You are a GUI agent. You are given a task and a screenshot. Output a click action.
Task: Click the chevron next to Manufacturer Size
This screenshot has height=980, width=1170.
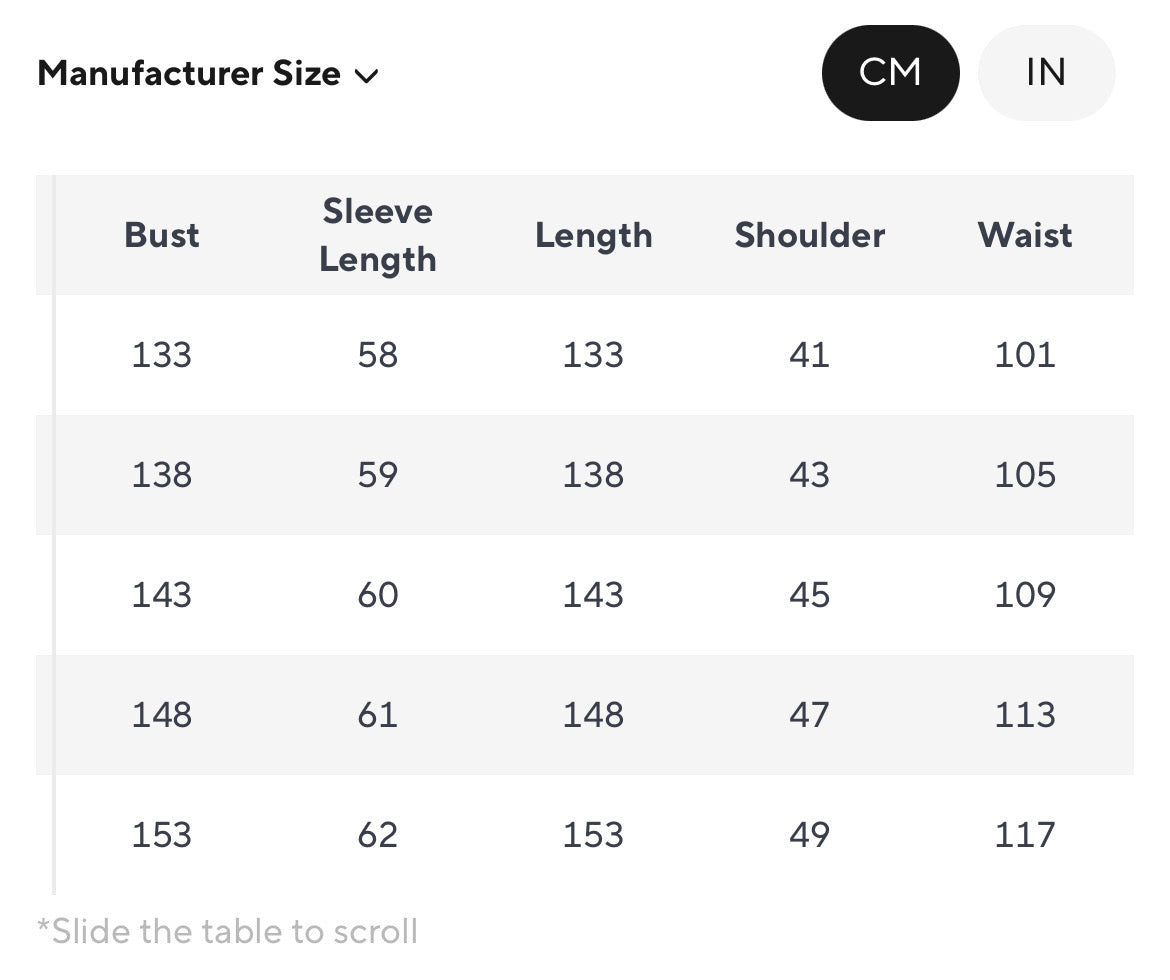click(x=367, y=75)
